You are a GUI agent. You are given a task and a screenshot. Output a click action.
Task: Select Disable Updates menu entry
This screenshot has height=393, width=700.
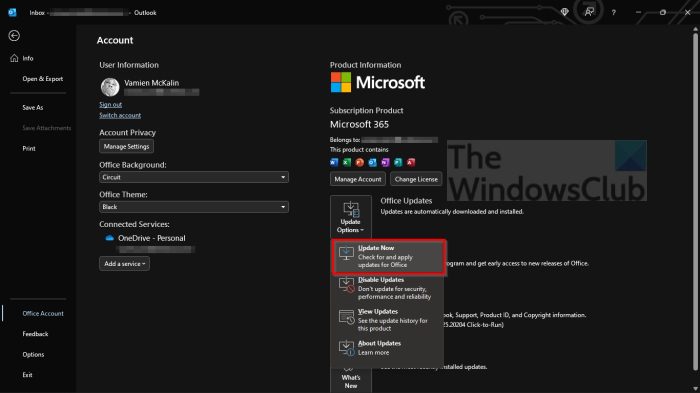[x=388, y=288]
